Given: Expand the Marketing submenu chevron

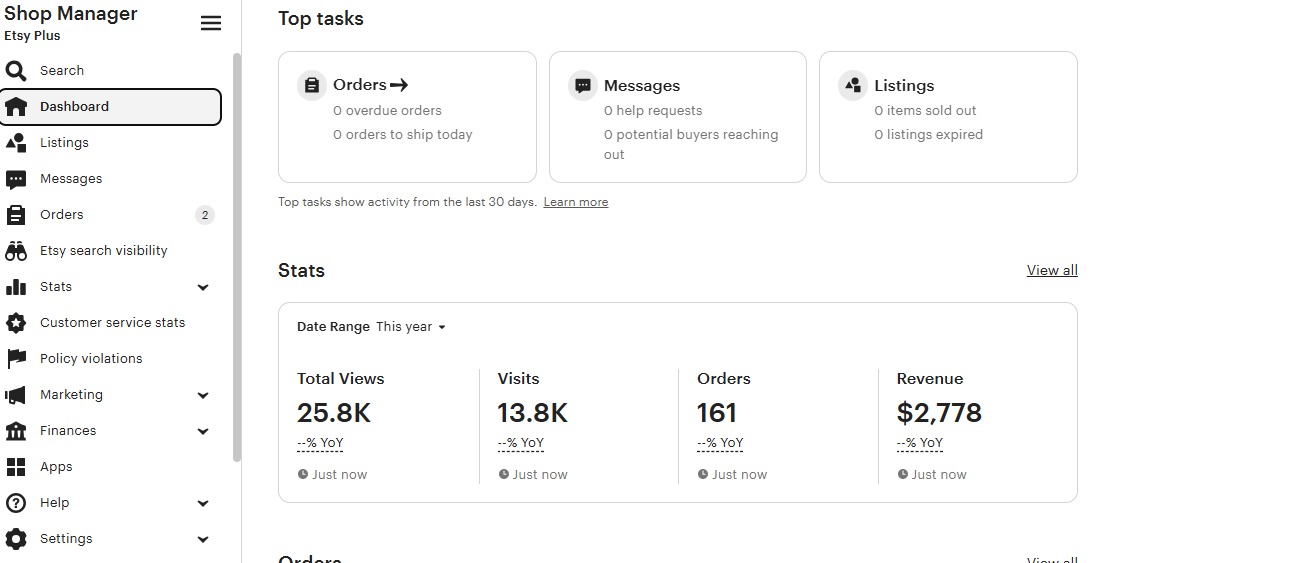Looking at the screenshot, I should pos(203,395).
